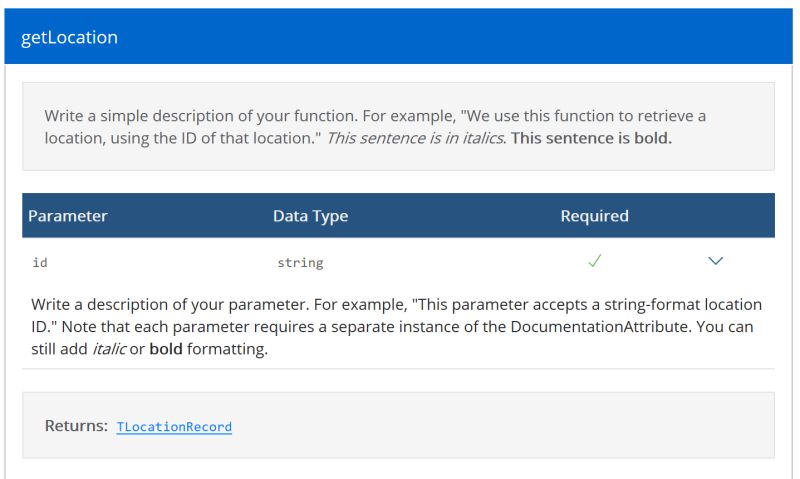Click the id parameter name
The height and width of the screenshot is (479, 800).
(40, 263)
